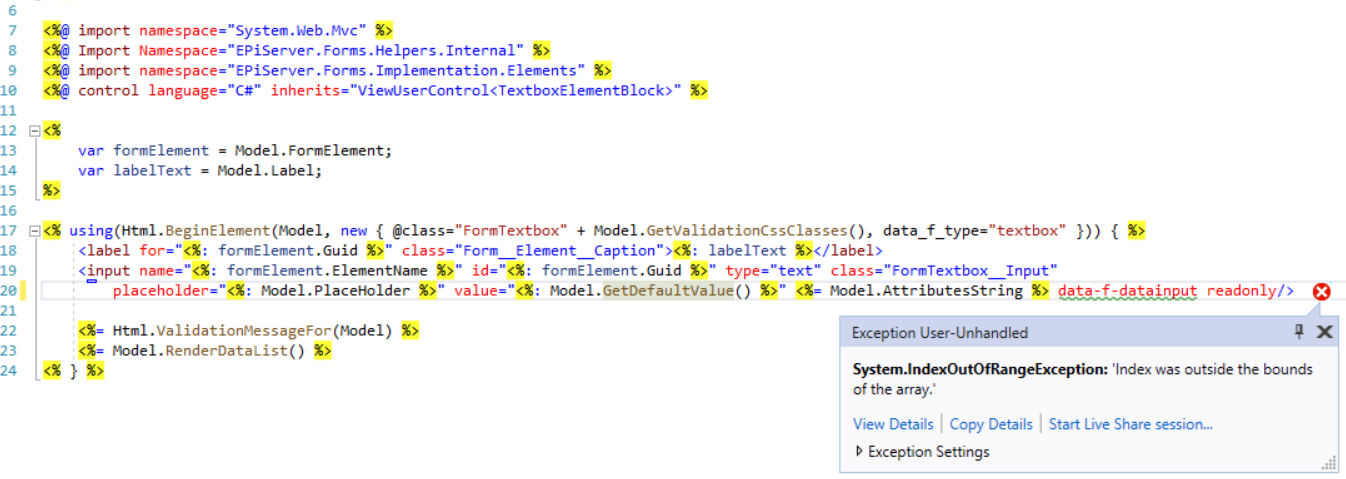The image size is (1346, 479).
Task: Click the readonly attribute on line 20
Action: tap(1240, 291)
